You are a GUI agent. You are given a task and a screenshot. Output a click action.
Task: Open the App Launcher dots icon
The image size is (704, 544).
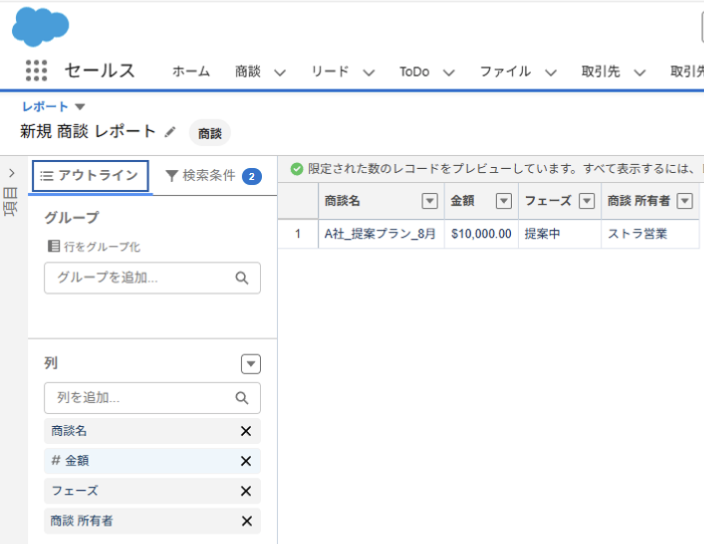tap(36, 70)
